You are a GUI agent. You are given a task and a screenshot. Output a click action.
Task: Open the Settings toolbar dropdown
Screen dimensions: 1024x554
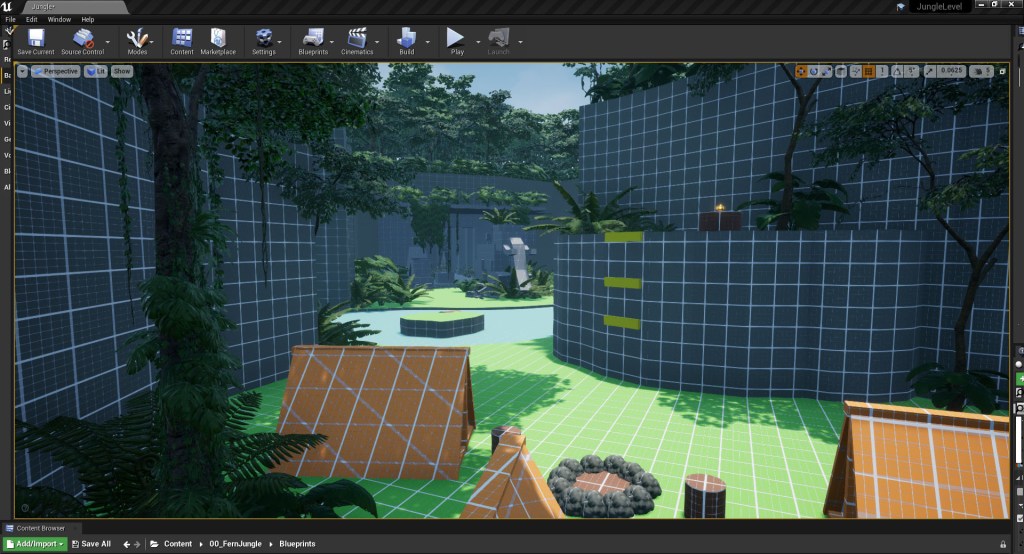(x=264, y=39)
